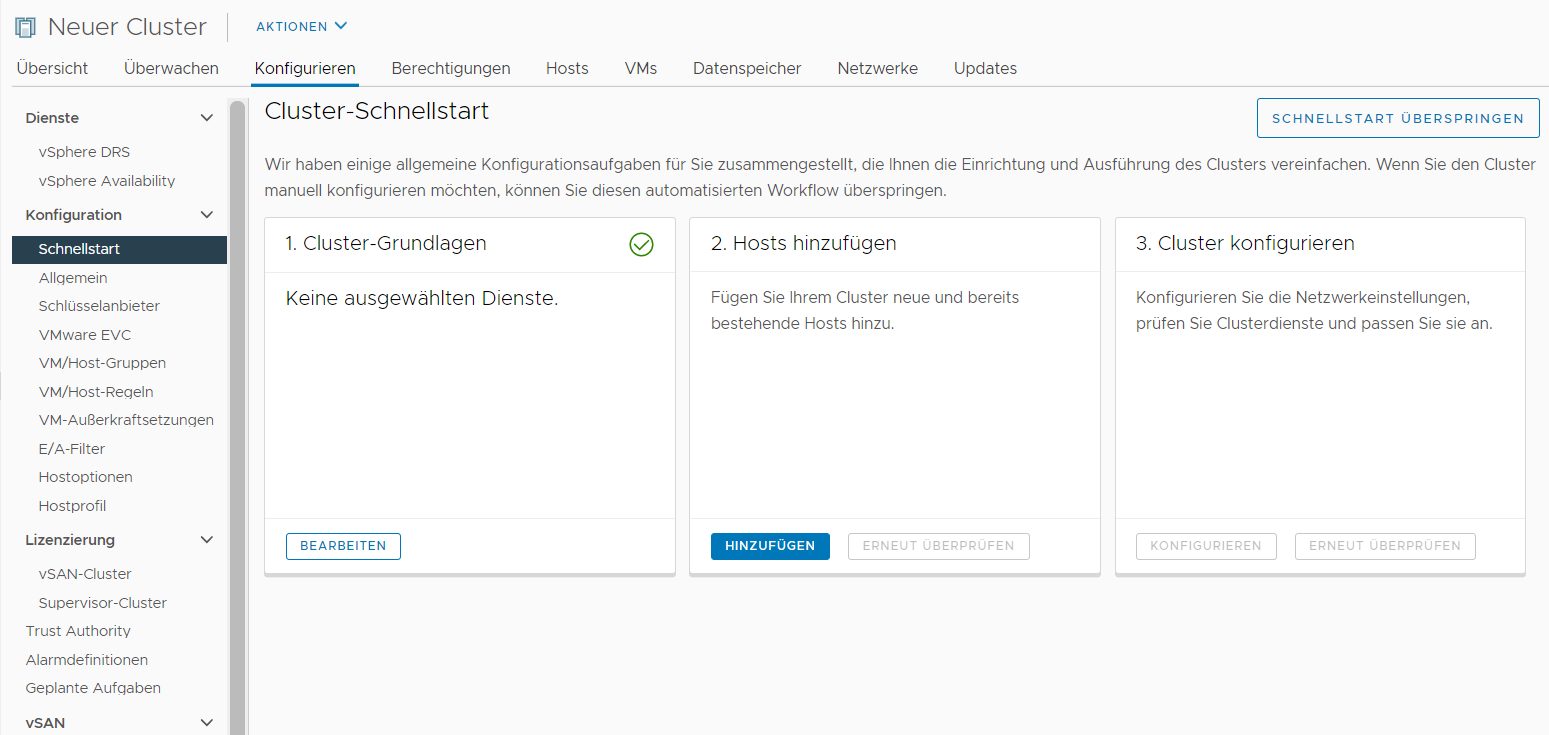The width and height of the screenshot is (1549, 735).
Task: Click the 3. Cluster konfigurieren card title
Action: (x=1245, y=243)
